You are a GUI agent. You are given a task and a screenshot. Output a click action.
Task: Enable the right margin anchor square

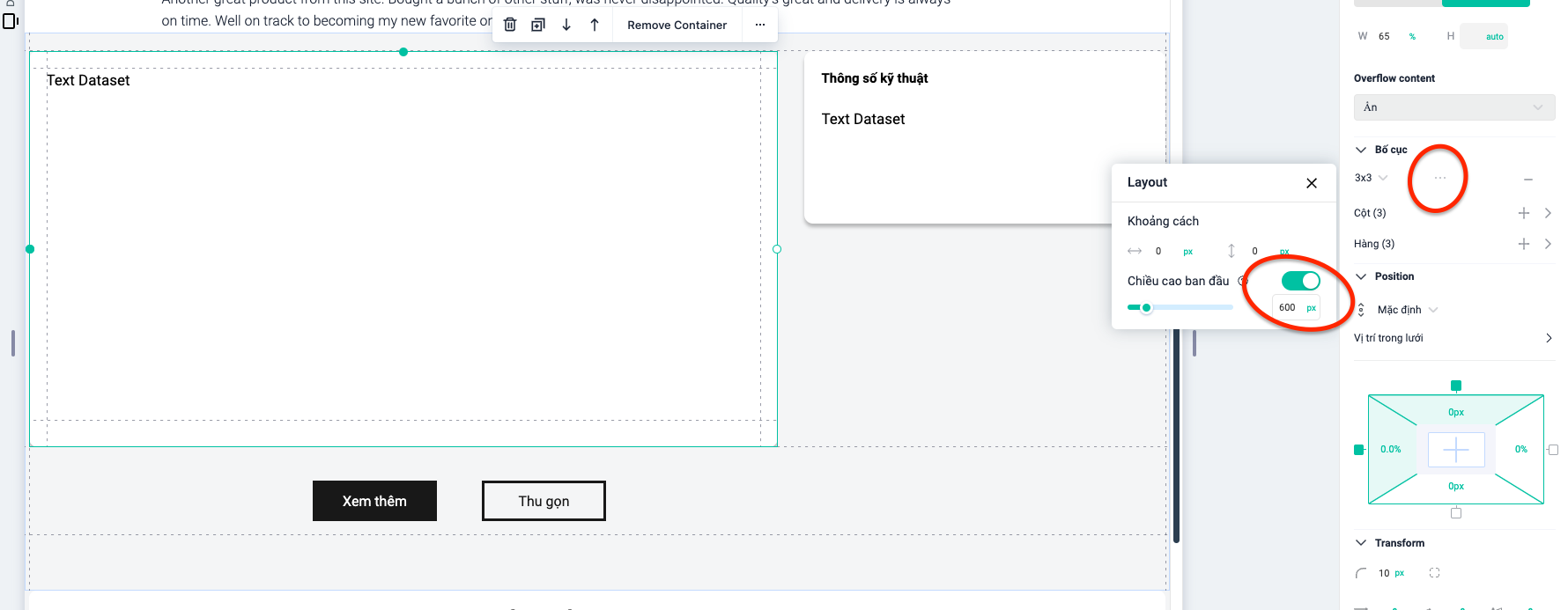[x=1553, y=450]
